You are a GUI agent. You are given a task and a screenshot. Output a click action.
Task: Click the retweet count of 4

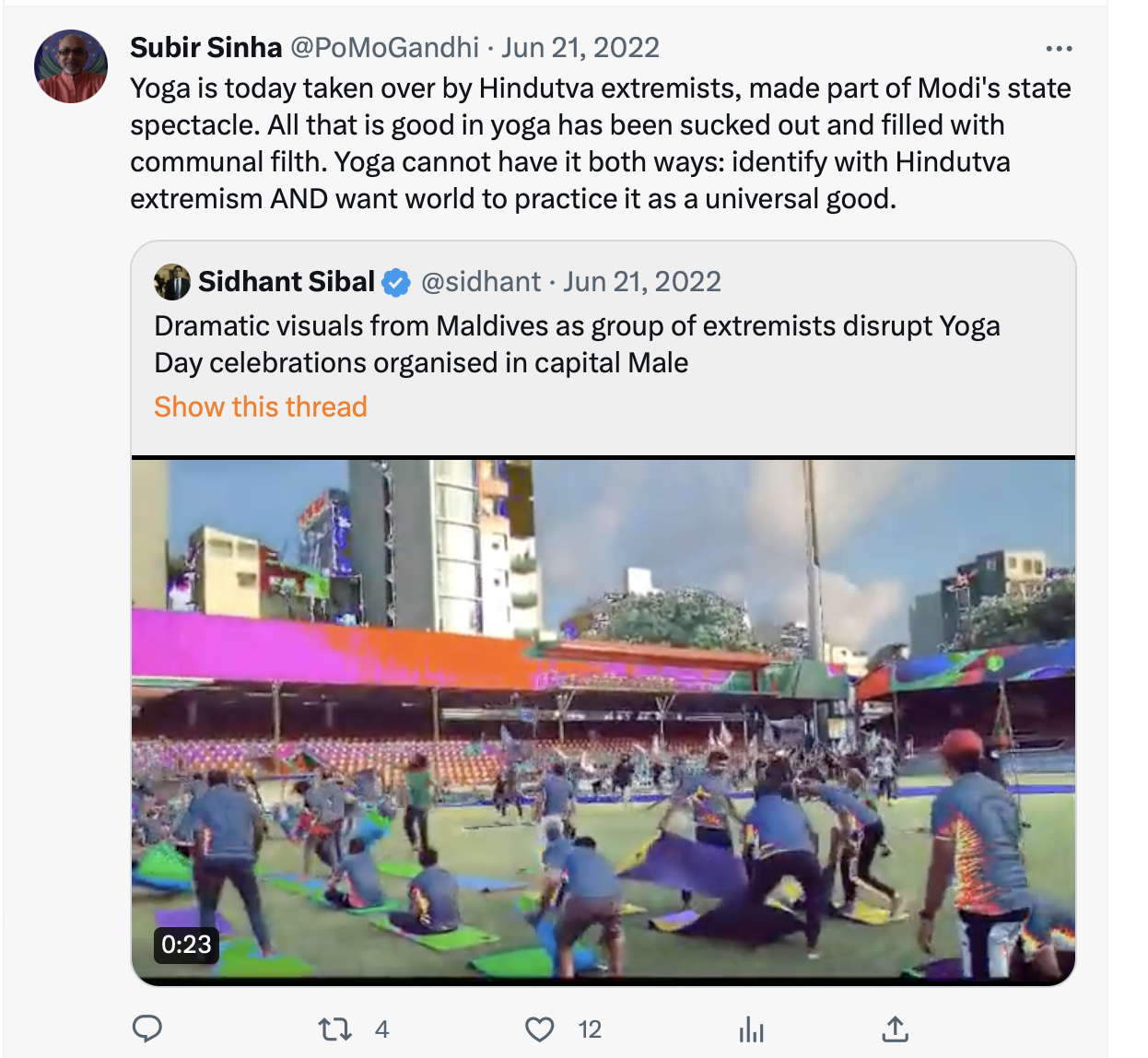(382, 1029)
